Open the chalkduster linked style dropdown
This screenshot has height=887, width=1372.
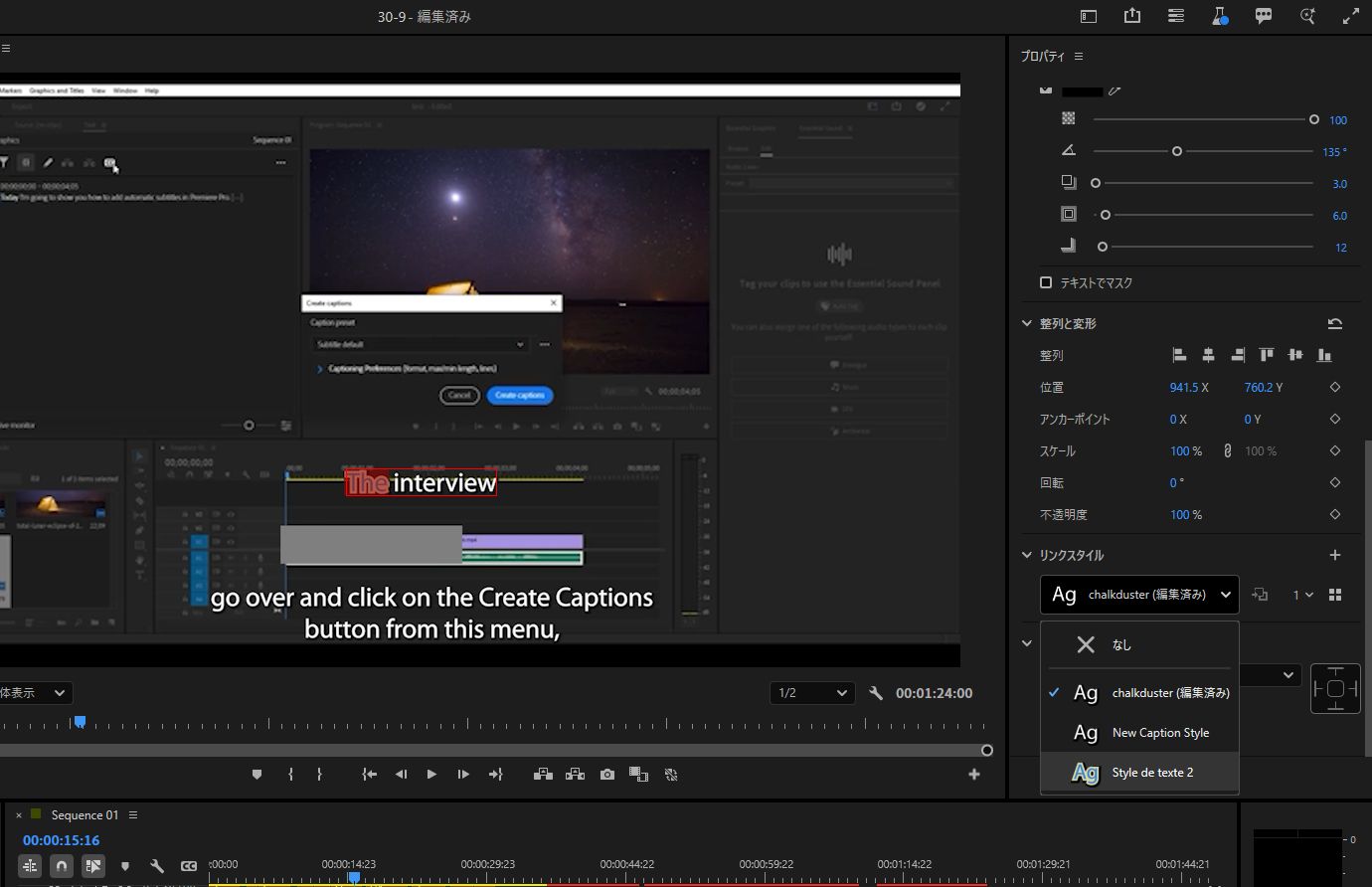pos(1139,595)
